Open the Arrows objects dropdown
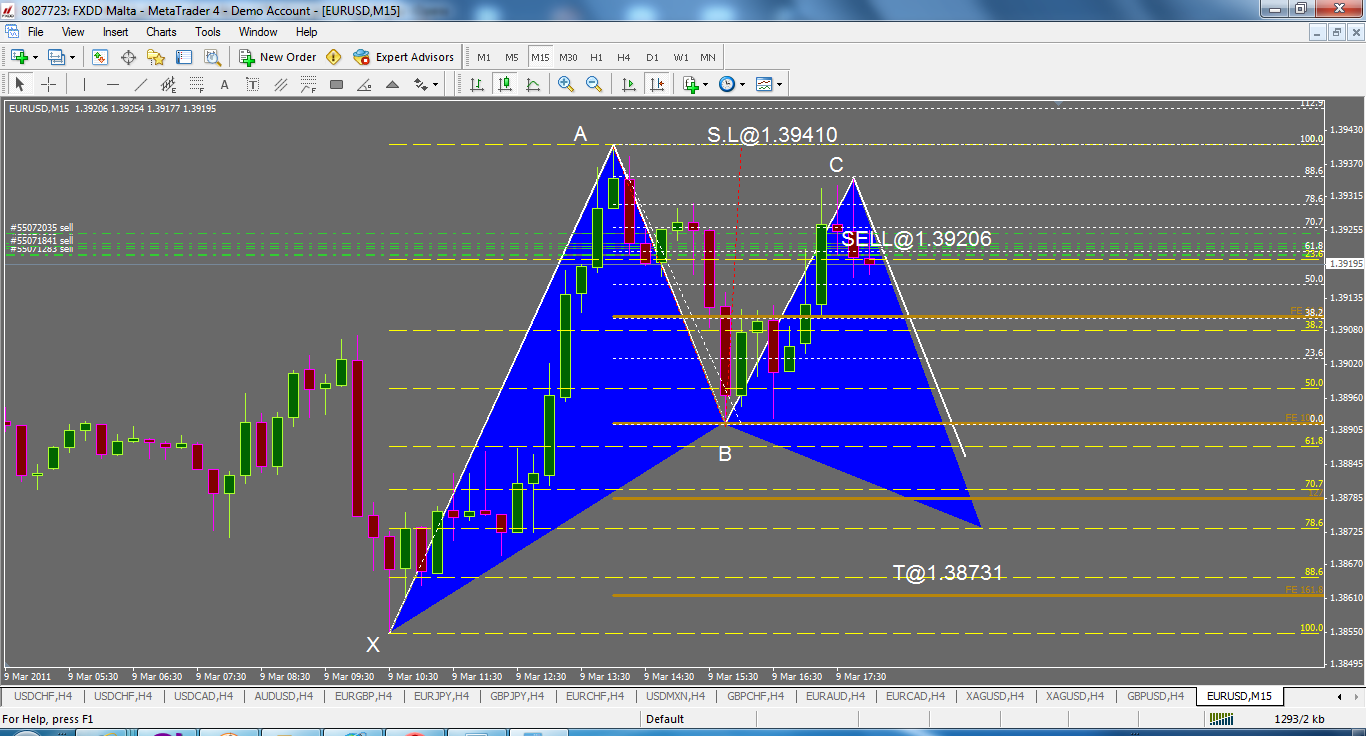Image resolution: width=1366 pixels, height=736 pixels. (425, 84)
